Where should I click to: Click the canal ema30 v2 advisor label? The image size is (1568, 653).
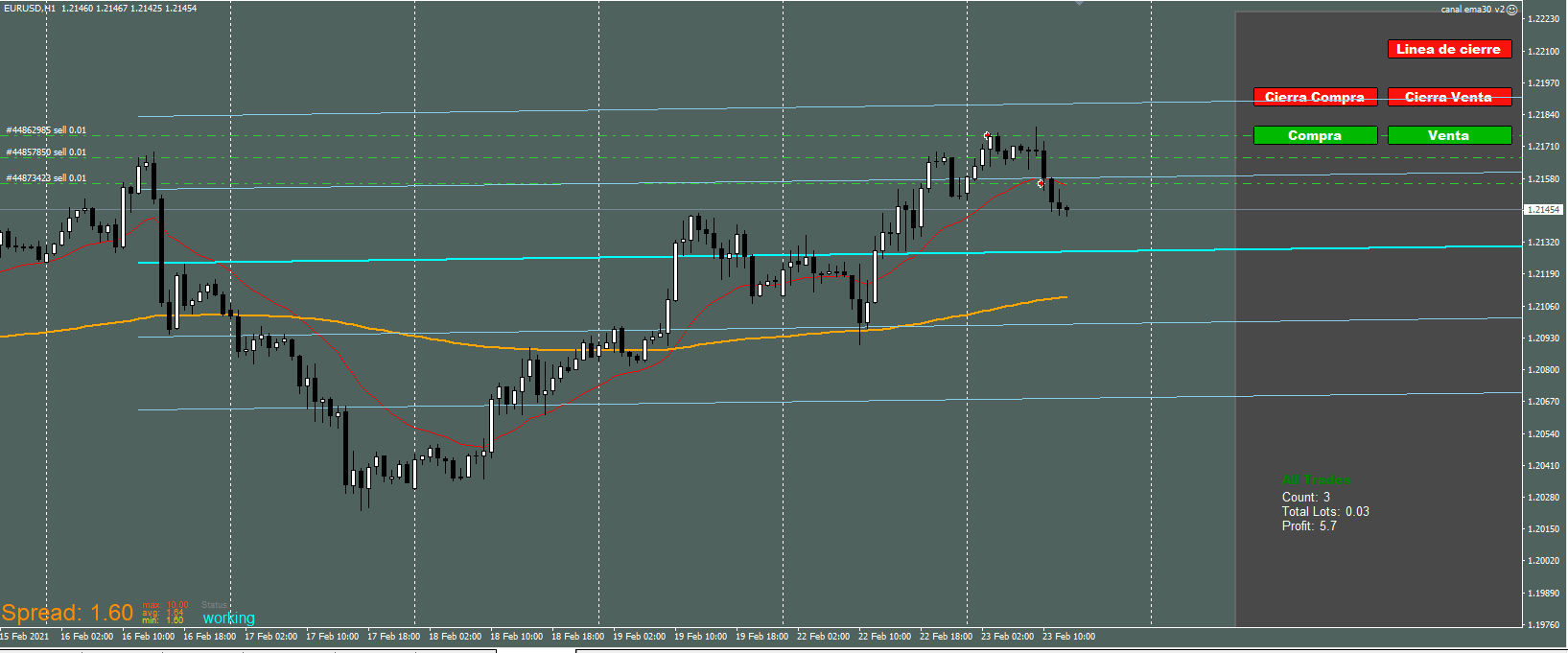(1472, 10)
